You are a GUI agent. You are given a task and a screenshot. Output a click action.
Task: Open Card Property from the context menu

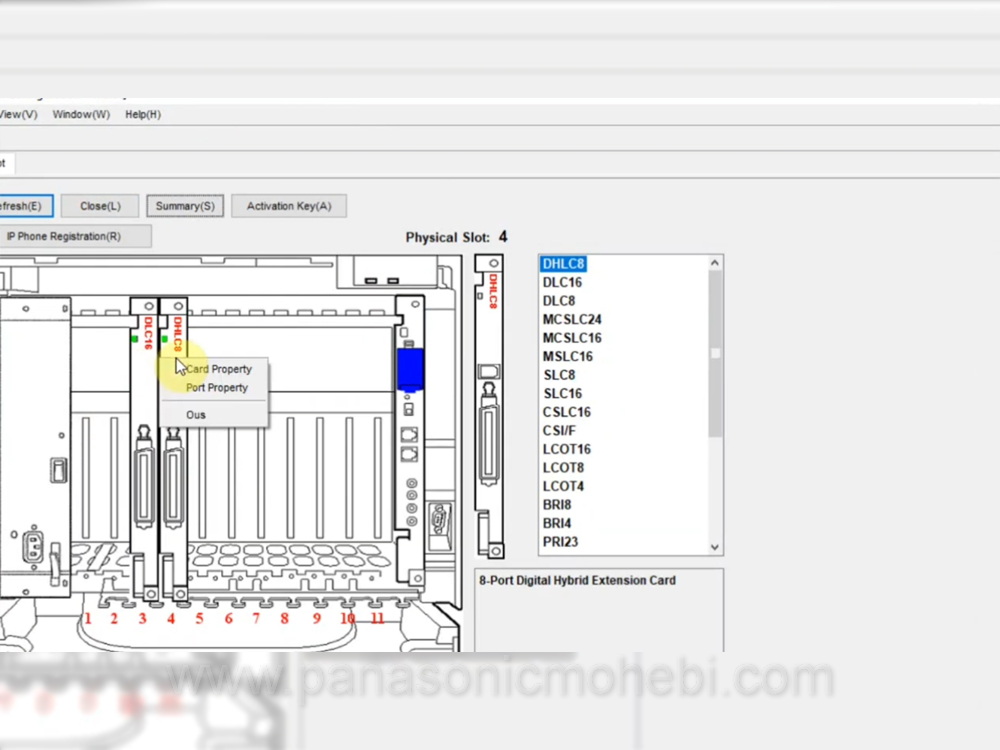coord(219,369)
